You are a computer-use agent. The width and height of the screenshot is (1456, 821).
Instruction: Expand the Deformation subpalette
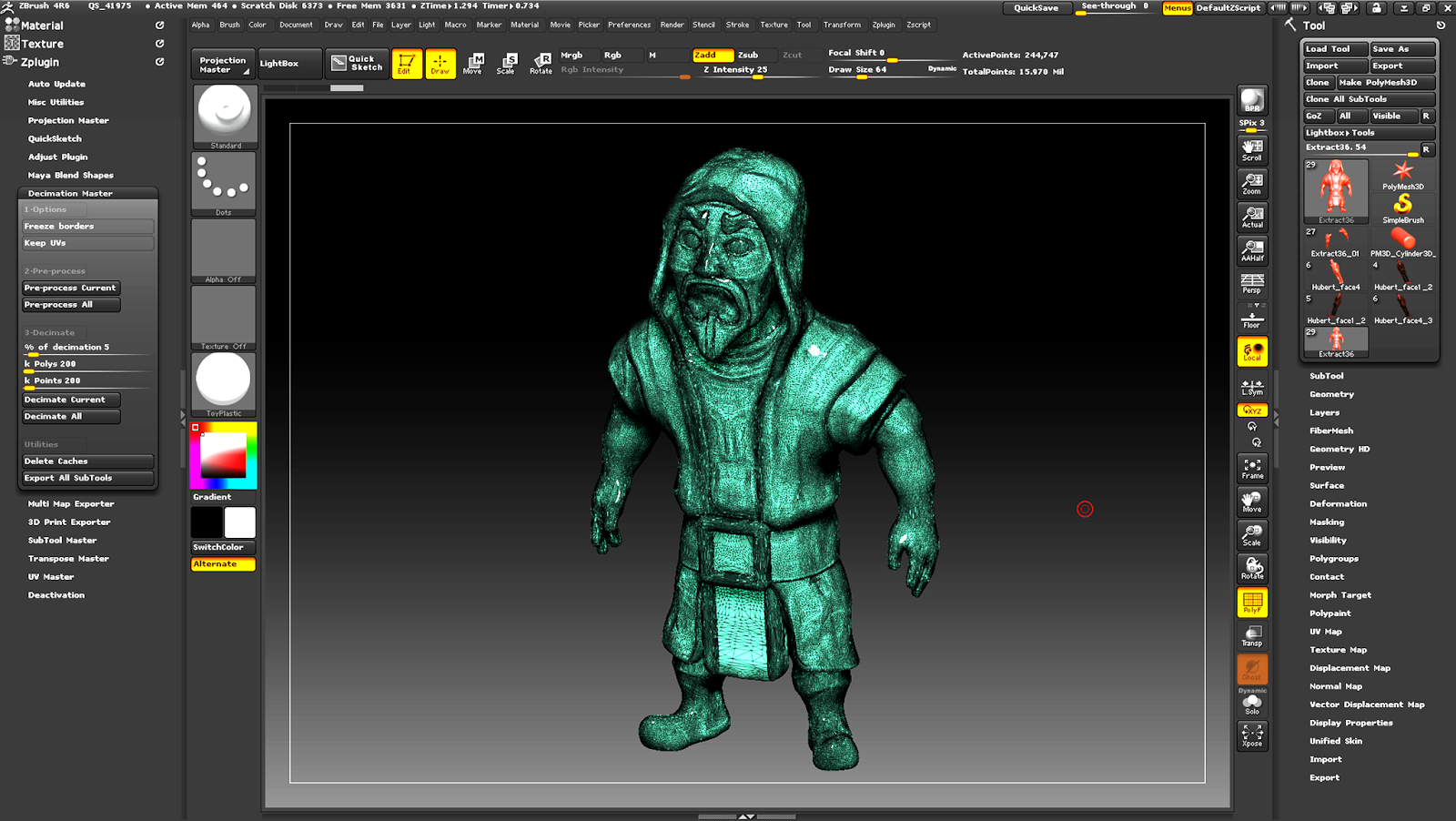click(1338, 503)
